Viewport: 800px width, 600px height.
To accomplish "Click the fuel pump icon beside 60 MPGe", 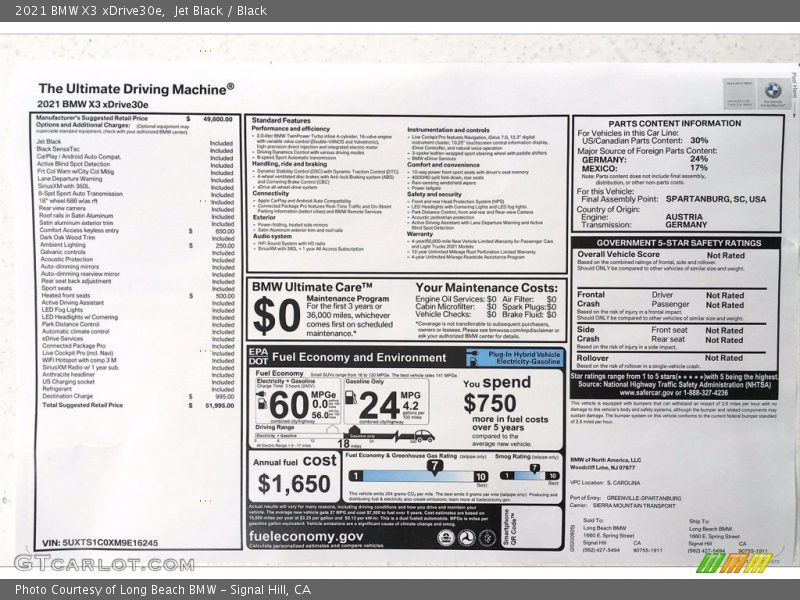I will click(261, 402).
